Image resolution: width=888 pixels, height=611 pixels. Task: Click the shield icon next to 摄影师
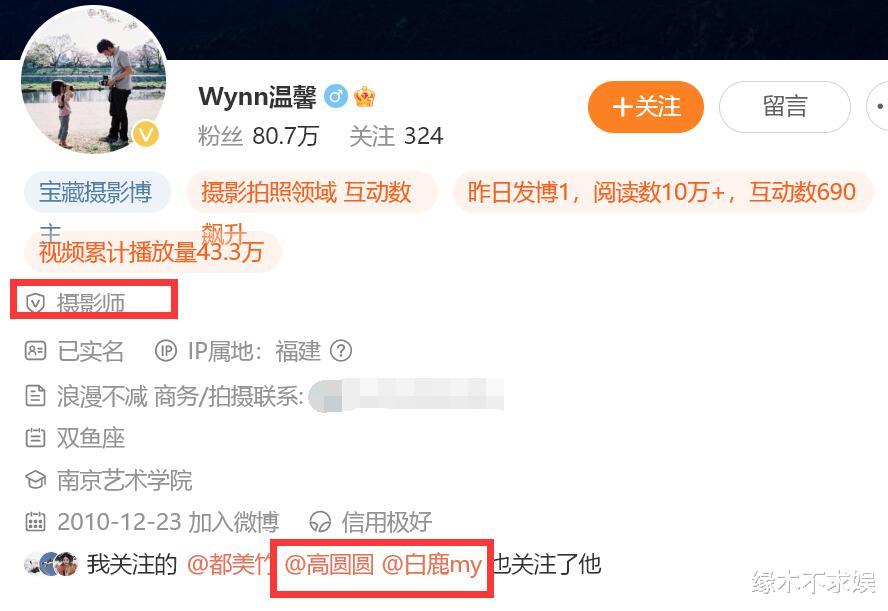coord(35,303)
